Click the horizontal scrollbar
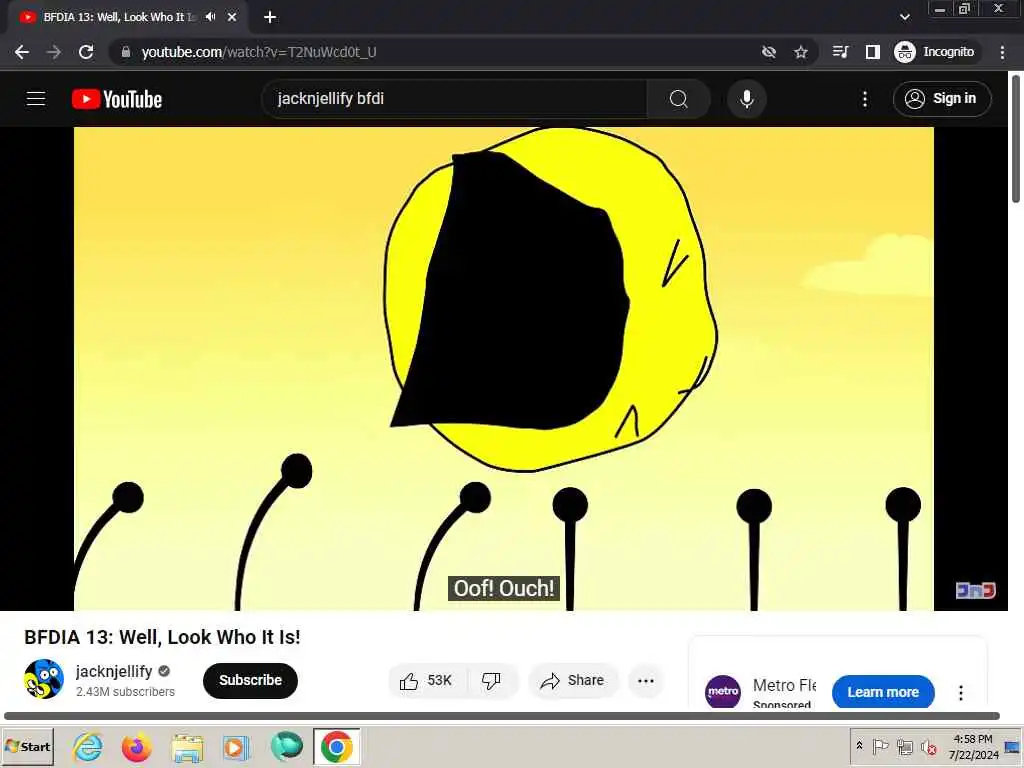1024x768 pixels. pos(502,716)
